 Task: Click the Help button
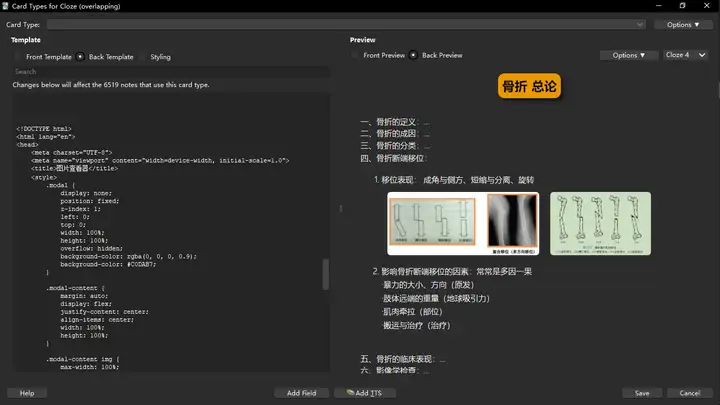[27, 393]
